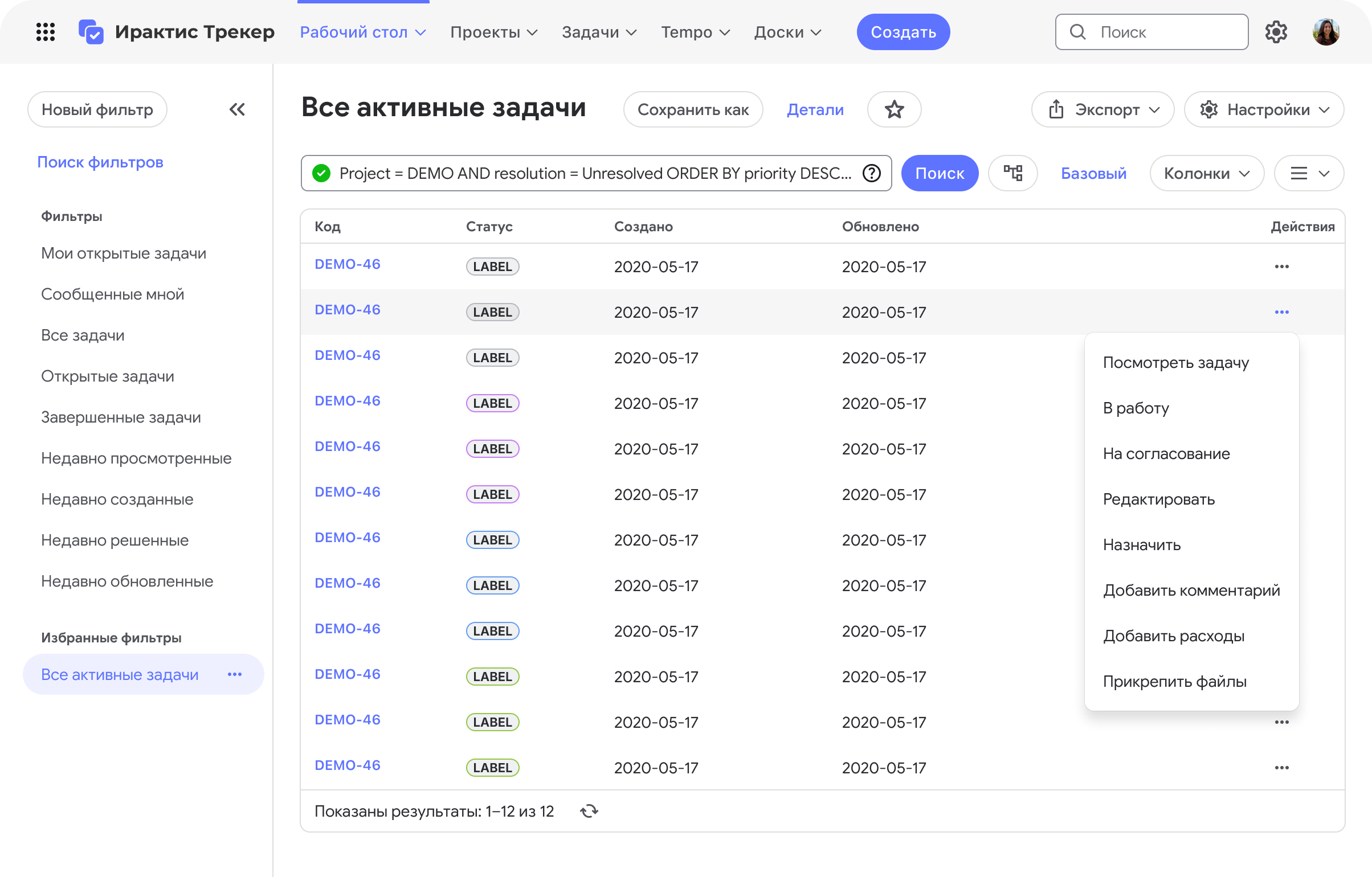Focus the top Поиск search field
Screen dimensions: 1372x877
(1152, 32)
